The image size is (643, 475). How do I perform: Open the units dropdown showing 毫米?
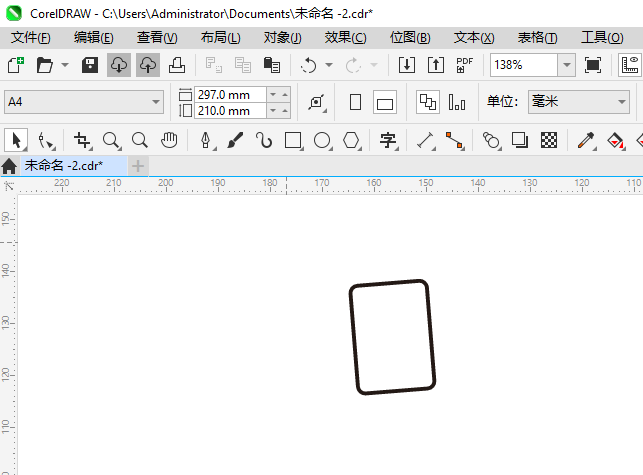(579, 102)
